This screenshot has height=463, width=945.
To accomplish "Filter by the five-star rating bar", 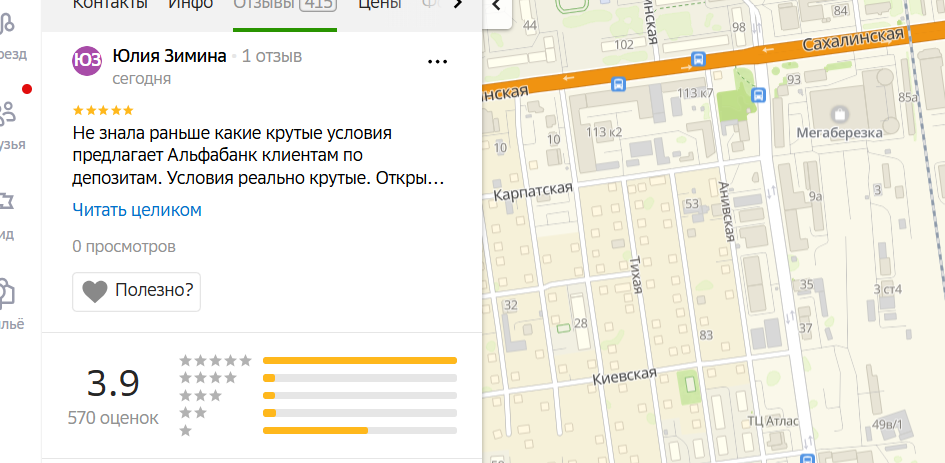I will (360, 361).
